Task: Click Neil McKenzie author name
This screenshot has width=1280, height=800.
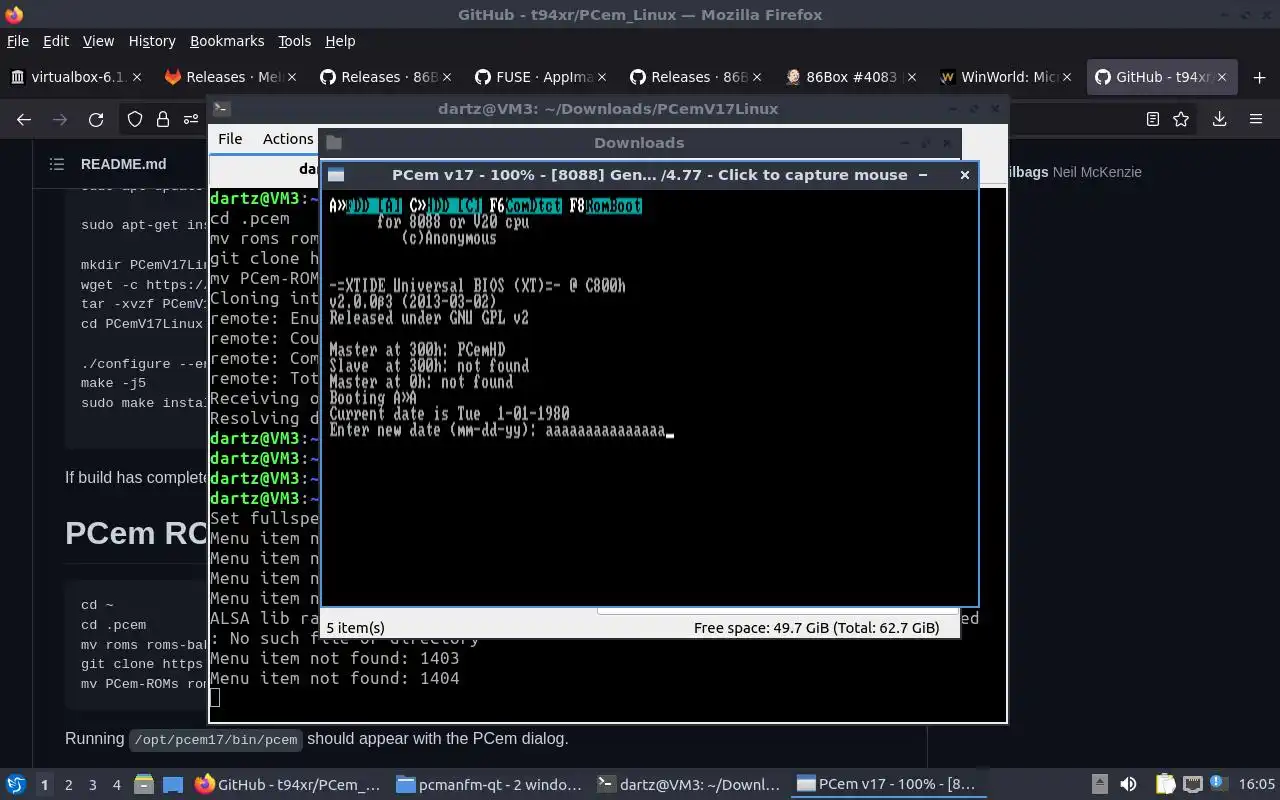Action: click(1096, 172)
